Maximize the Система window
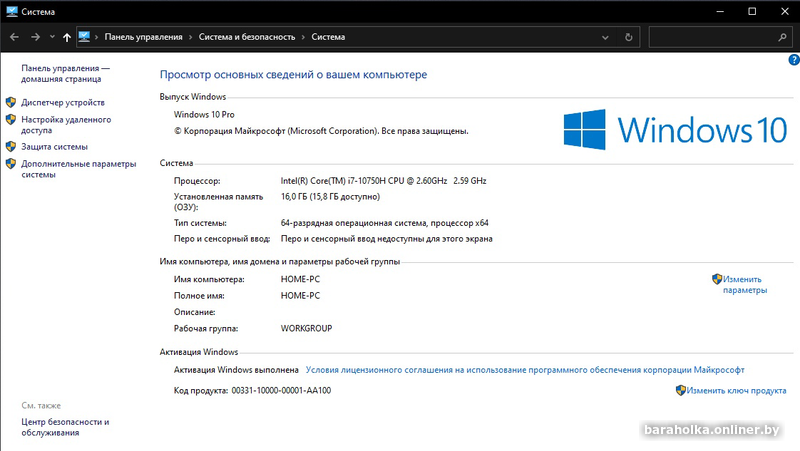Viewport: 800px width, 451px height. (752, 11)
